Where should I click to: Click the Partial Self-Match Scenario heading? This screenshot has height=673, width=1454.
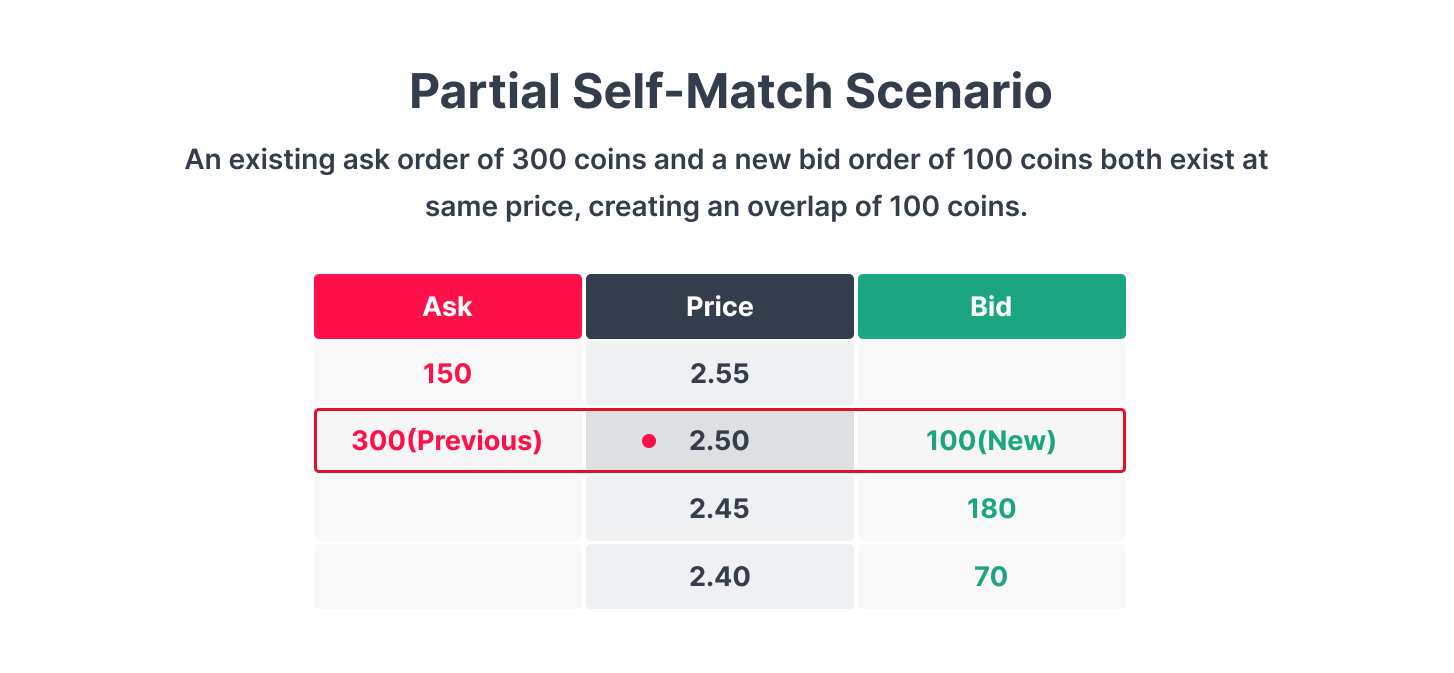tap(730, 92)
